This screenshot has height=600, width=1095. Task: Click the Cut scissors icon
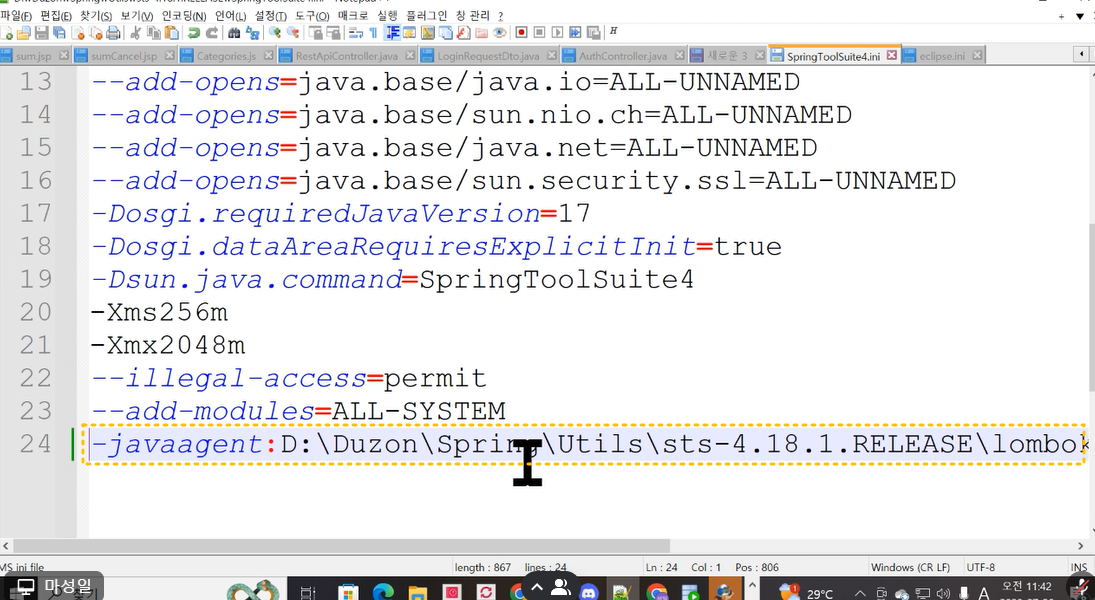click(135, 33)
